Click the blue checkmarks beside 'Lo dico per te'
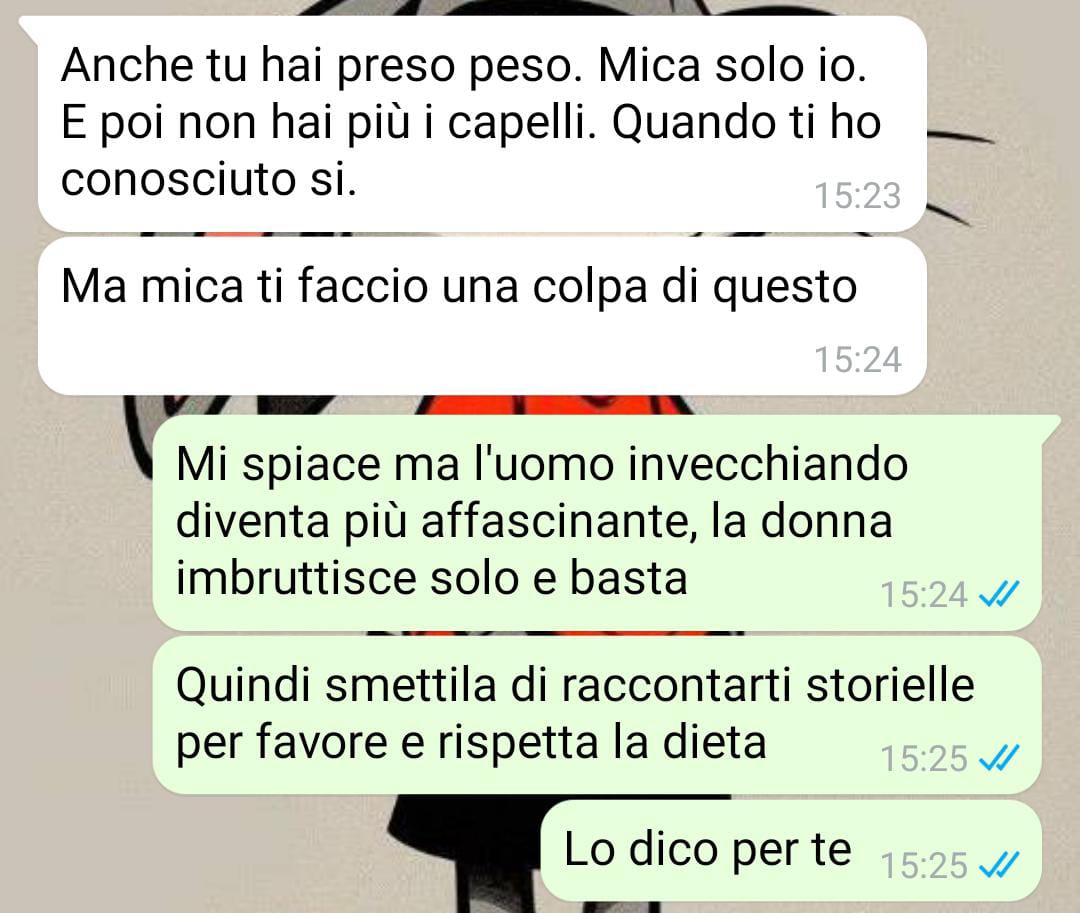This screenshot has height=913, width=1080. (x=998, y=865)
